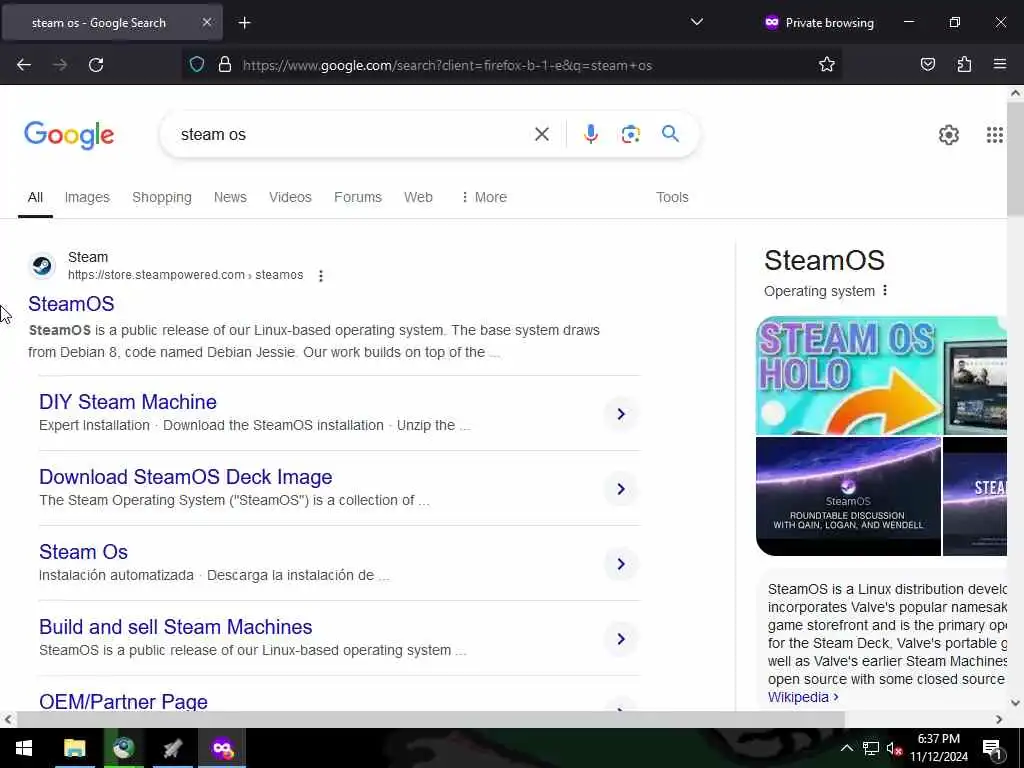
Task: Expand the Steam Os row chevron
Action: point(621,564)
